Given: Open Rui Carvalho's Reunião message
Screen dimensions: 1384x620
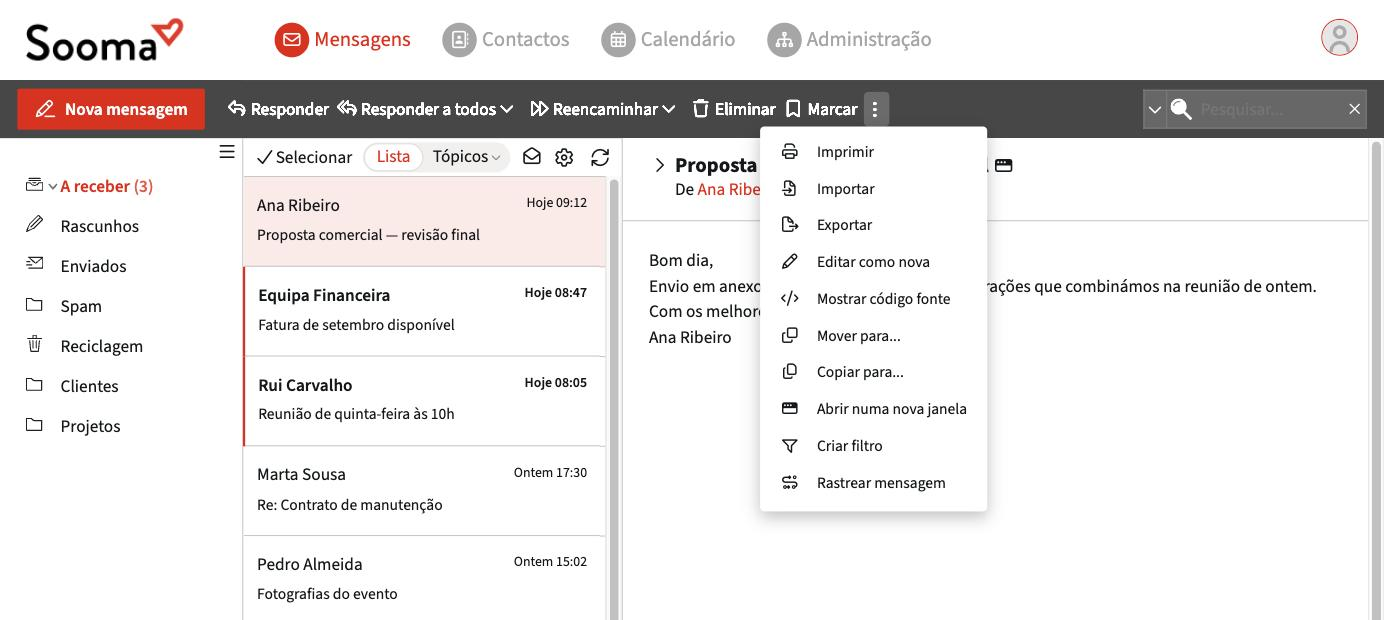Looking at the screenshot, I should point(424,401).
